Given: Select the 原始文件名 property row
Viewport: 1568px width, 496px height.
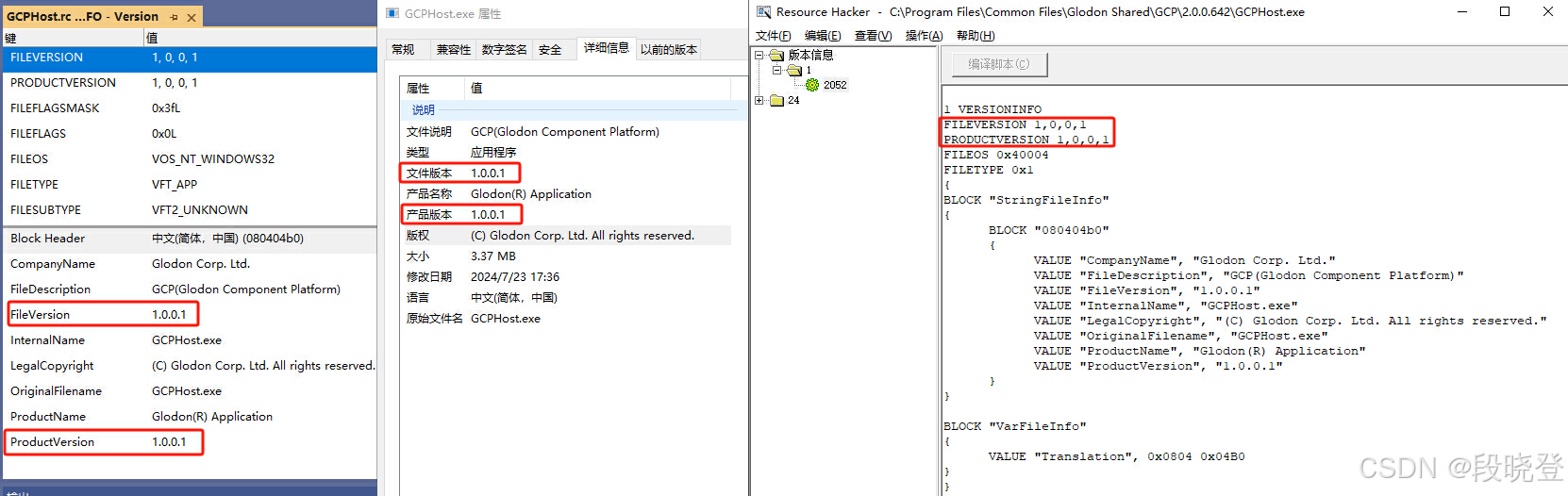Looking at the screenshot, I should coord(566,319).
